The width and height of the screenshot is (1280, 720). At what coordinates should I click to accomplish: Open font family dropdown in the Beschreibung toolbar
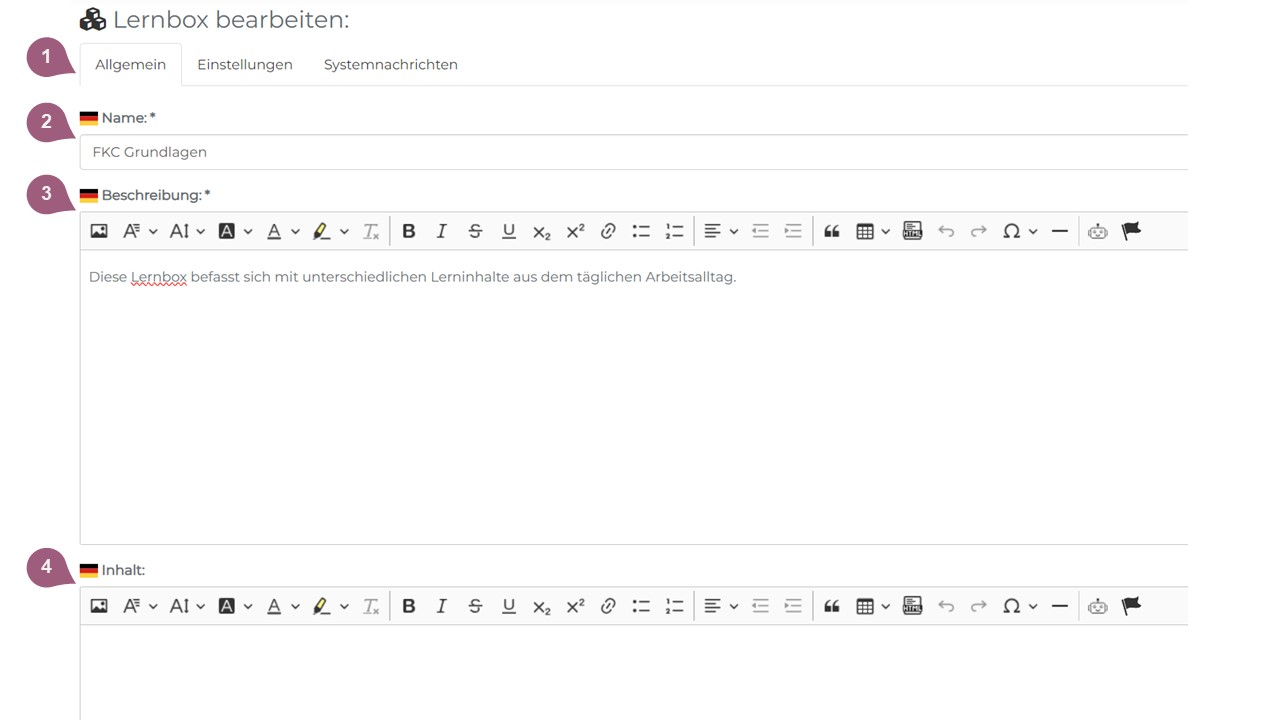[139, 231]
